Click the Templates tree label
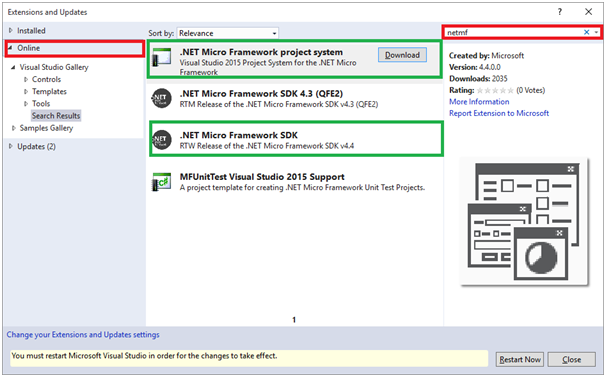The image size is (606, 377). [x=49, y=92]
